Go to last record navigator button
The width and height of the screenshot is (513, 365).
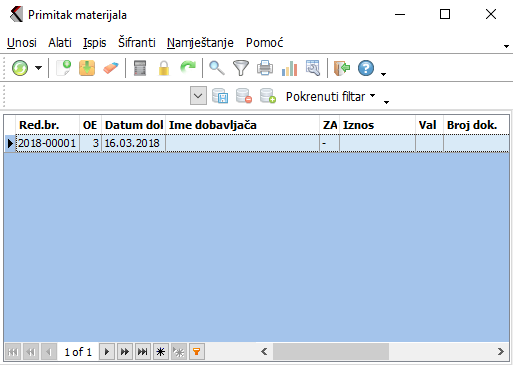coord(143,352)
